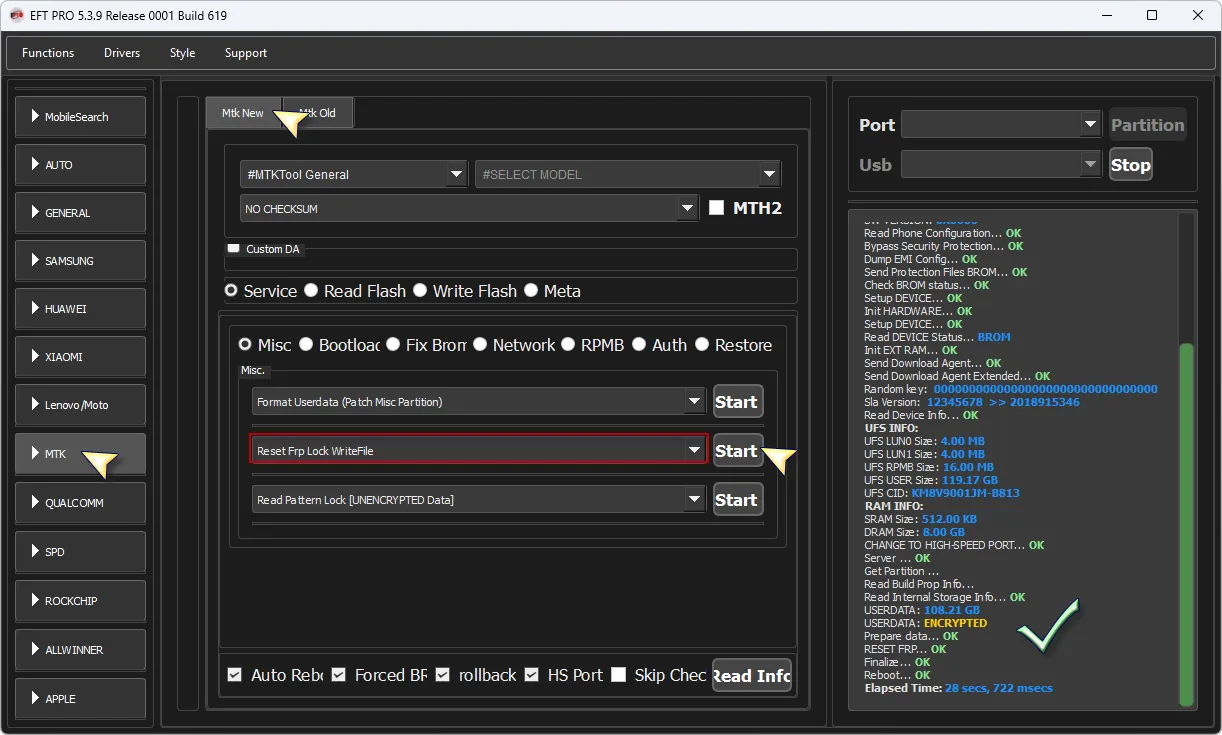Expand the #MTKTool General dropdown
The image size is (1222, 735).
(457, 174)
